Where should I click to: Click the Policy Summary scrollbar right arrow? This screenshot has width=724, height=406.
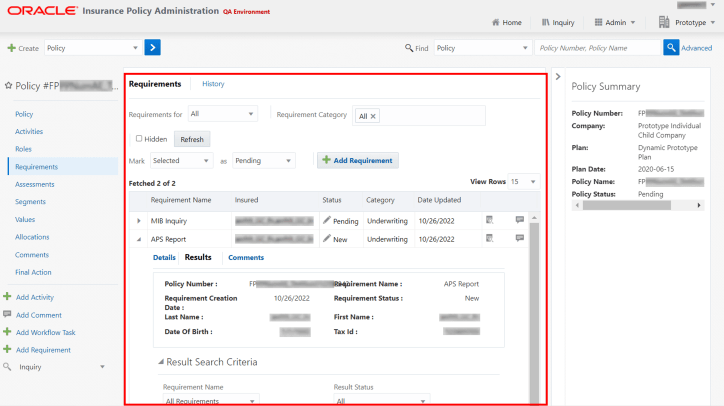coord(699,205)
